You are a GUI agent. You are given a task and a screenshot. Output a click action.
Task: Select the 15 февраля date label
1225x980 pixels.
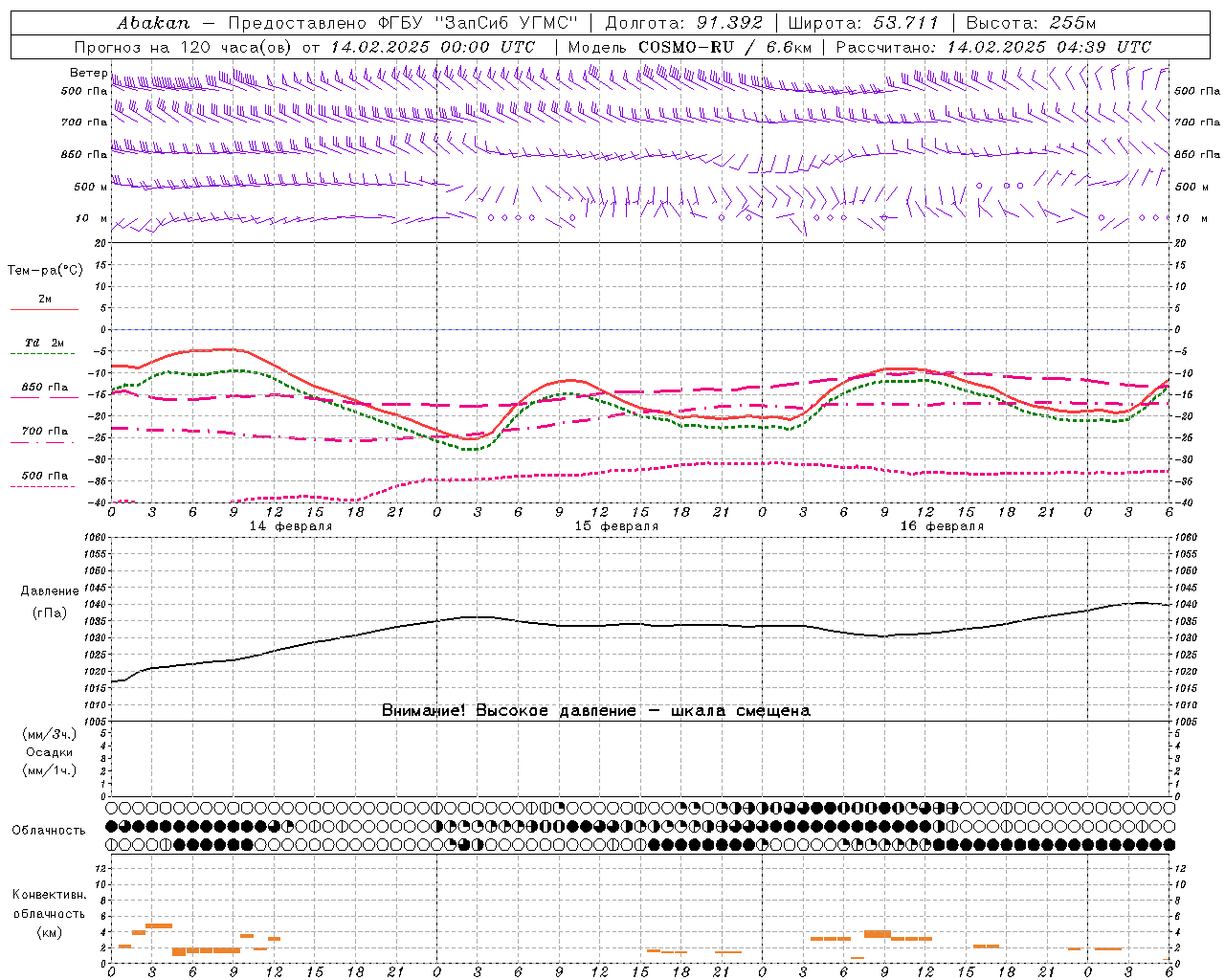coord(616,526)
